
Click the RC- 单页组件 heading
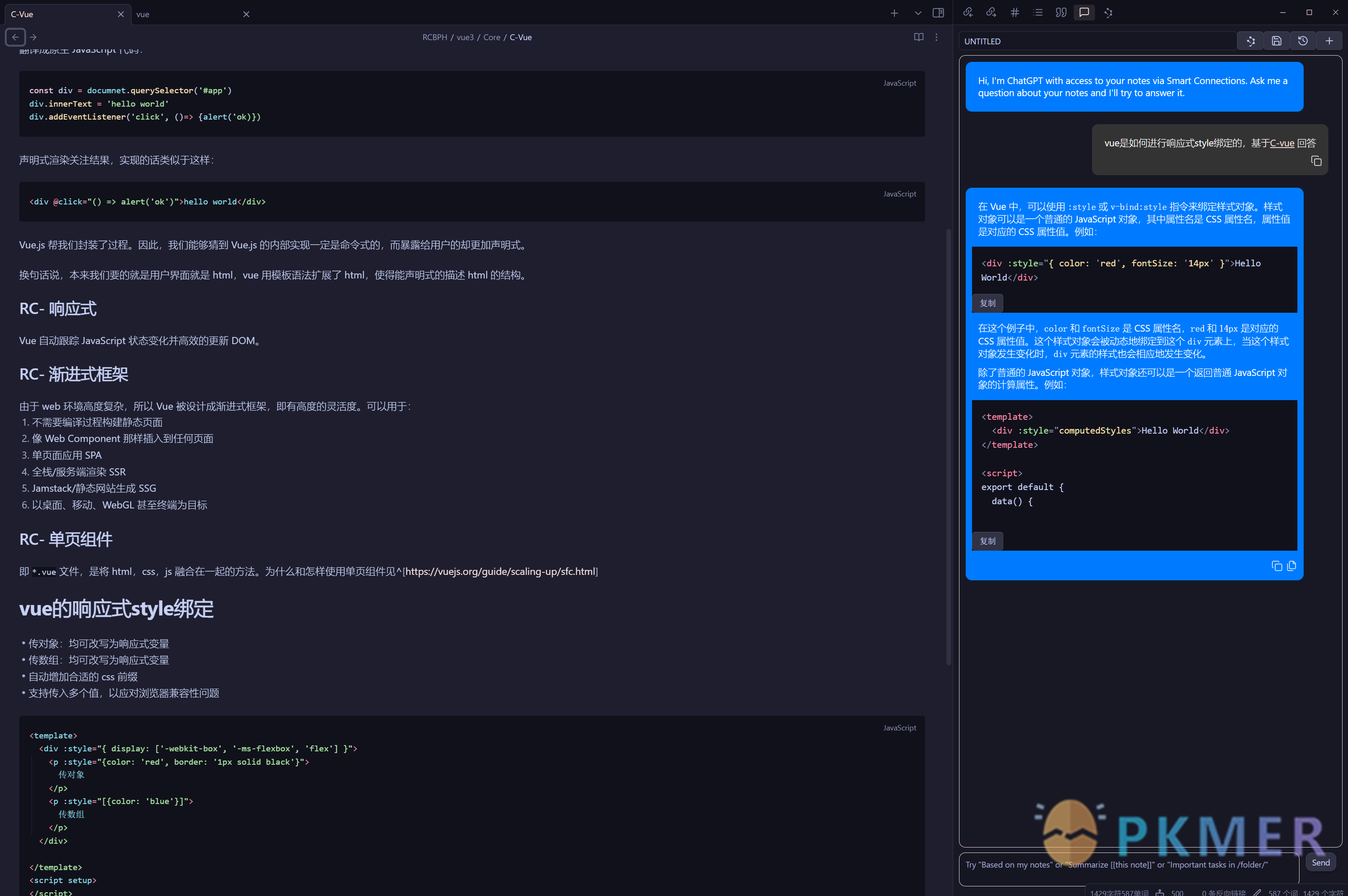66,539
